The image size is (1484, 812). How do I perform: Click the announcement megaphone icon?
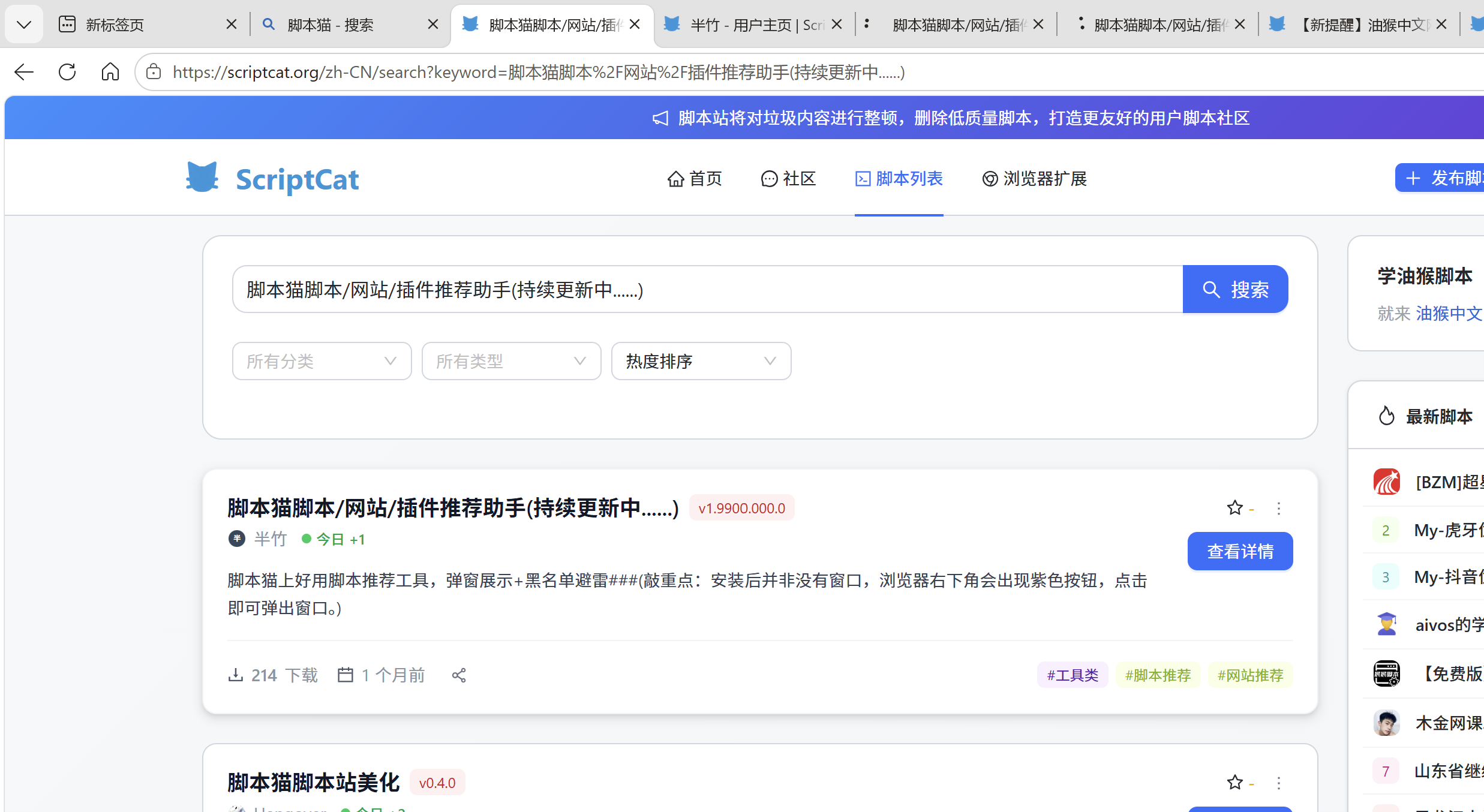click(660, 118)
